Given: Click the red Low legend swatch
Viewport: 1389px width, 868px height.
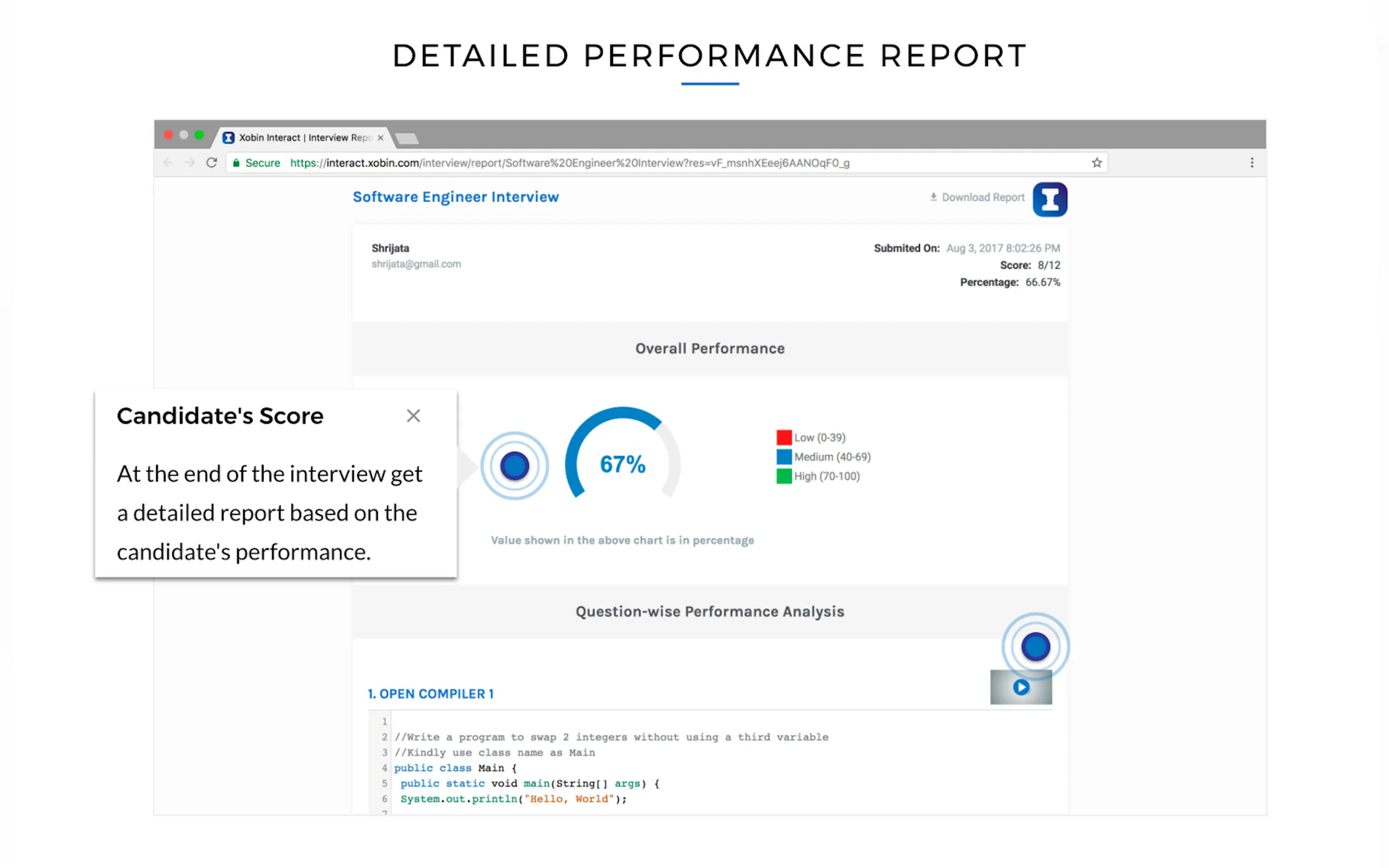Looking at the screenshot, I should [x=783, y=437].
